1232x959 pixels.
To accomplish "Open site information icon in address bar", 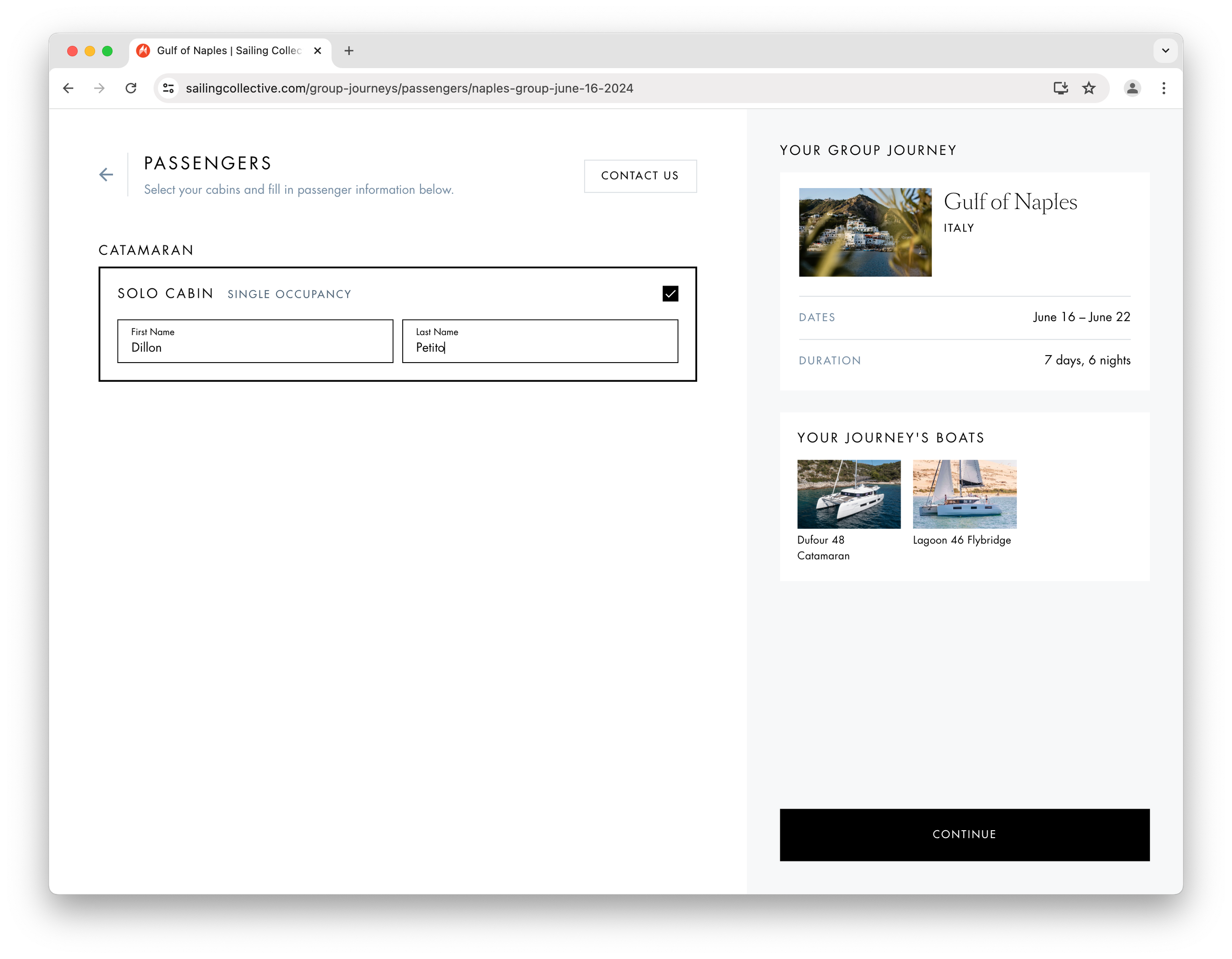I will tap(168, 88).
